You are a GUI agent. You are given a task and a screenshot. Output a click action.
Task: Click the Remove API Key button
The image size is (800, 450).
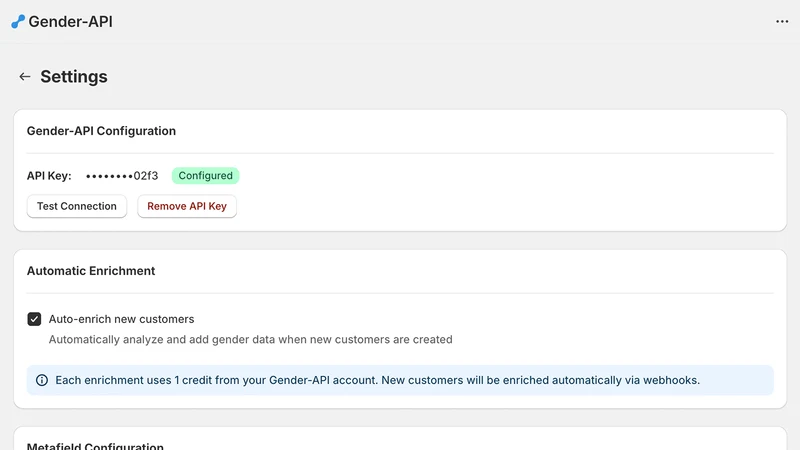187,206
